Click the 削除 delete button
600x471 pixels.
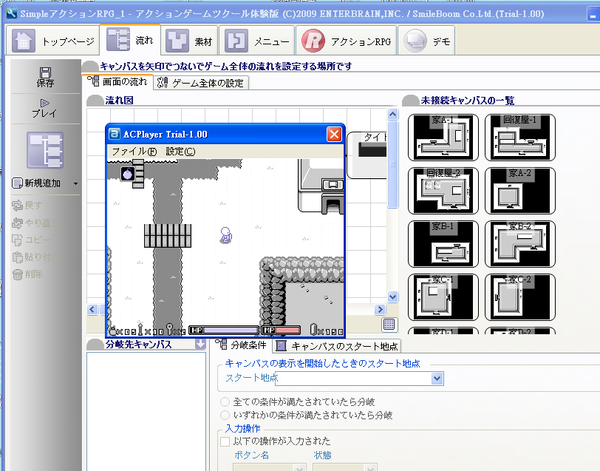28,274
